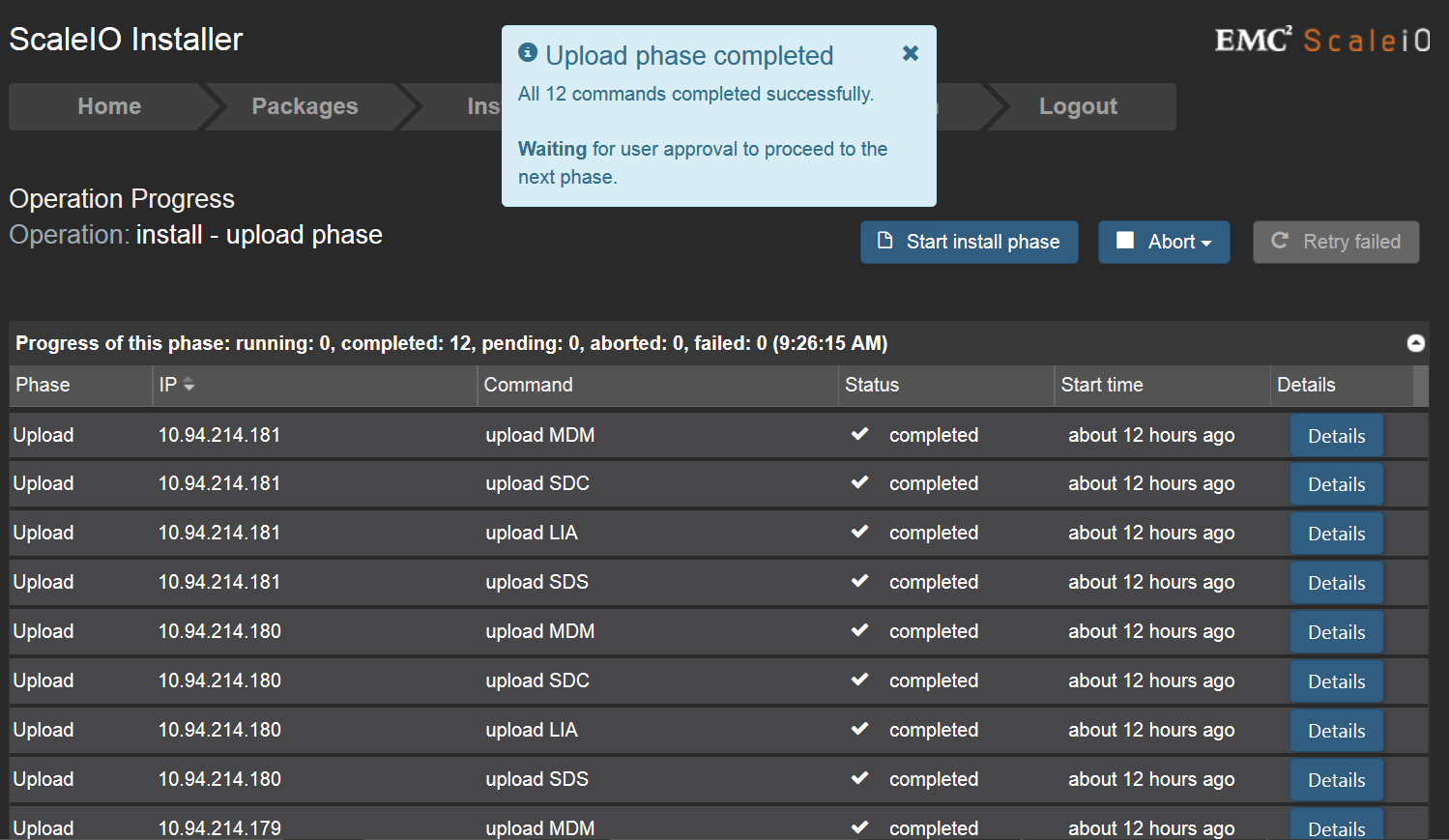Click the Command column header

point(528,385)
